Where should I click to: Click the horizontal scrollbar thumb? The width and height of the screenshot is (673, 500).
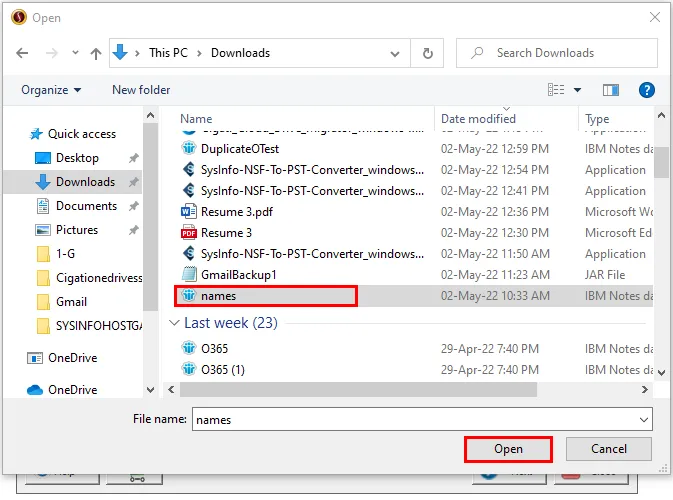[358, 390]
